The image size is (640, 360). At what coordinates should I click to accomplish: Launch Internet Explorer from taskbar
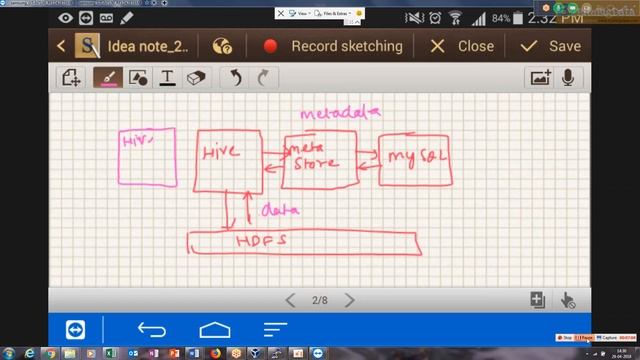coord(30,353)
